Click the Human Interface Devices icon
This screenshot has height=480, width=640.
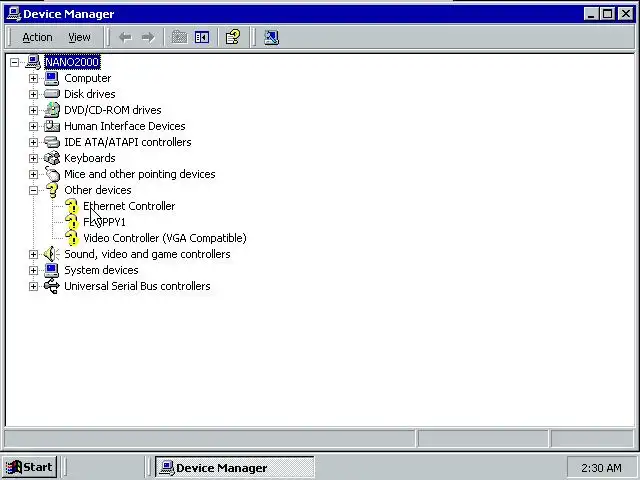pos(52,126)
